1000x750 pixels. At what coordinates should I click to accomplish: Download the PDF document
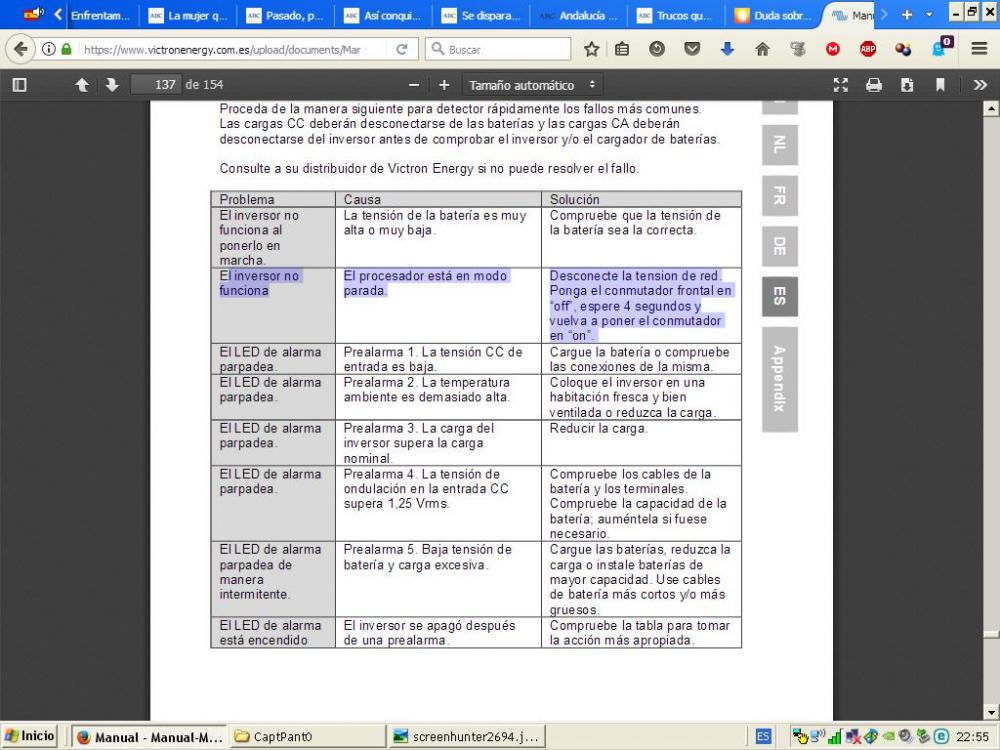(x=907, y=85)
